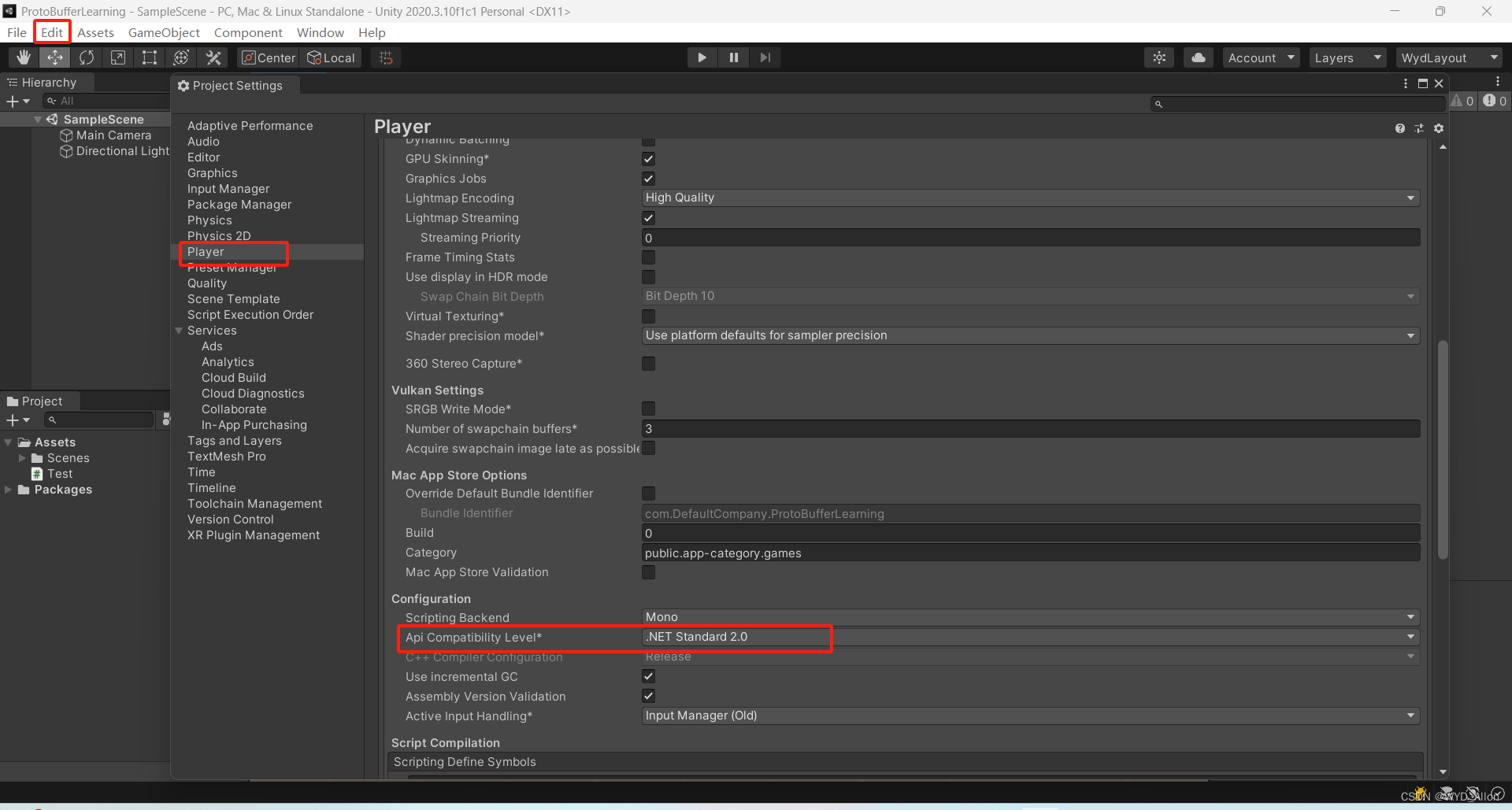The height and width of the screenshot is (810, 1512).
Task: Toggle Graphics Jobs checkbox
Action: 648,179
